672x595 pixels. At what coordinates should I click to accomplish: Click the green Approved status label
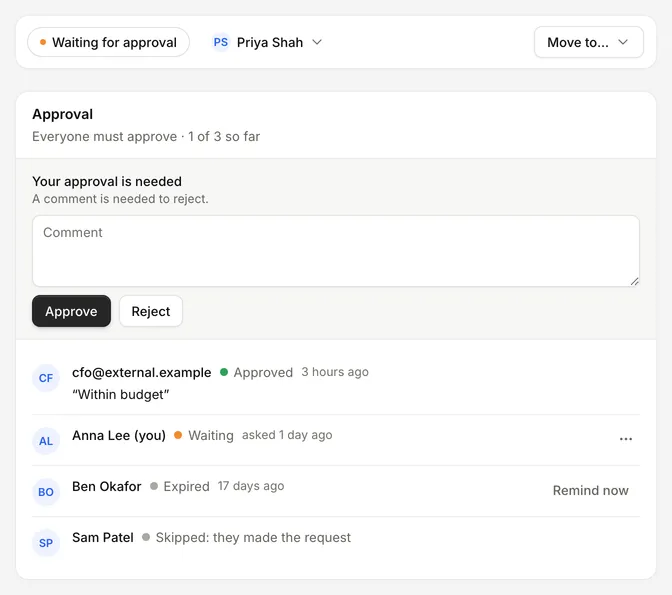[256, 373]
